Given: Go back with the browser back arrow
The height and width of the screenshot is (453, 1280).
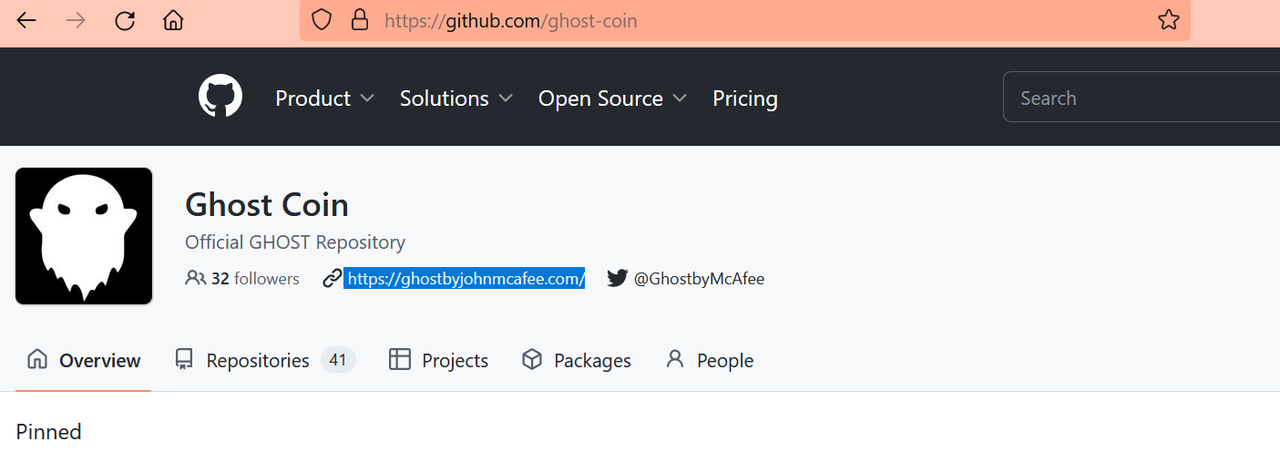Looking at the screenshot, I should pyautogui.click(x=26, y=20).
